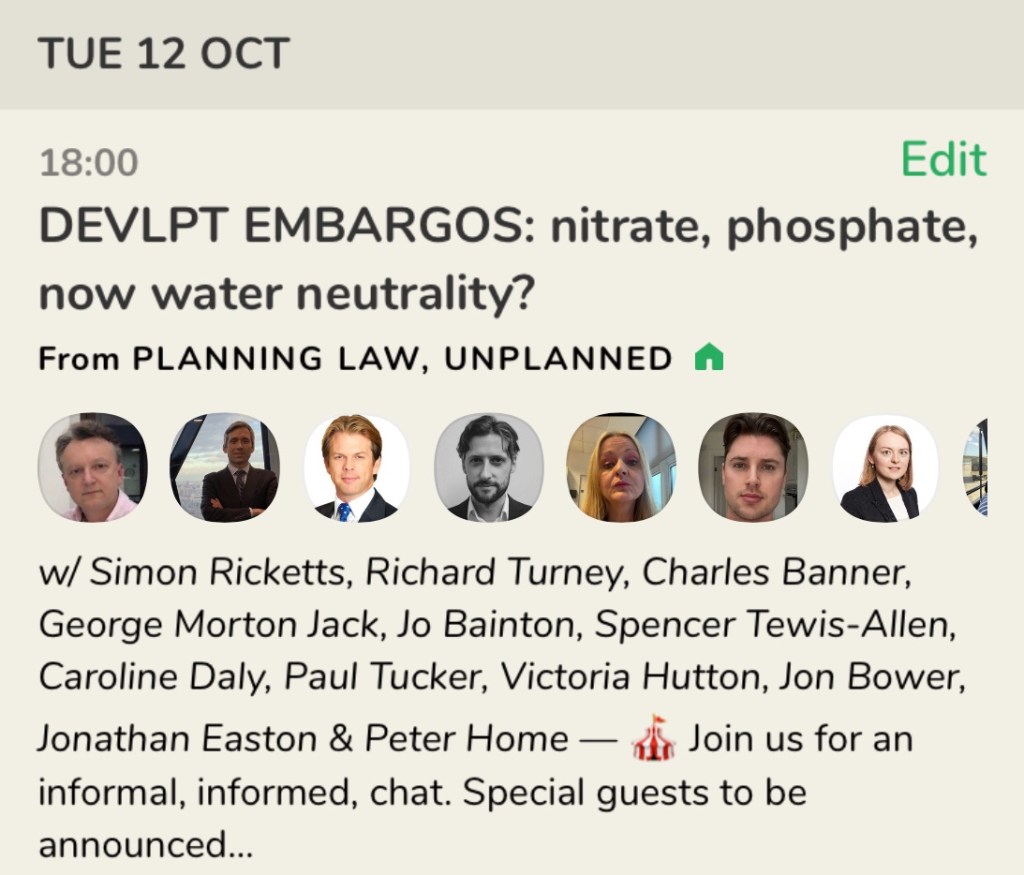Select the black-and-white bearded man avatar
The height and width of the screenshot is (875, 1024).
click(489, 468)
